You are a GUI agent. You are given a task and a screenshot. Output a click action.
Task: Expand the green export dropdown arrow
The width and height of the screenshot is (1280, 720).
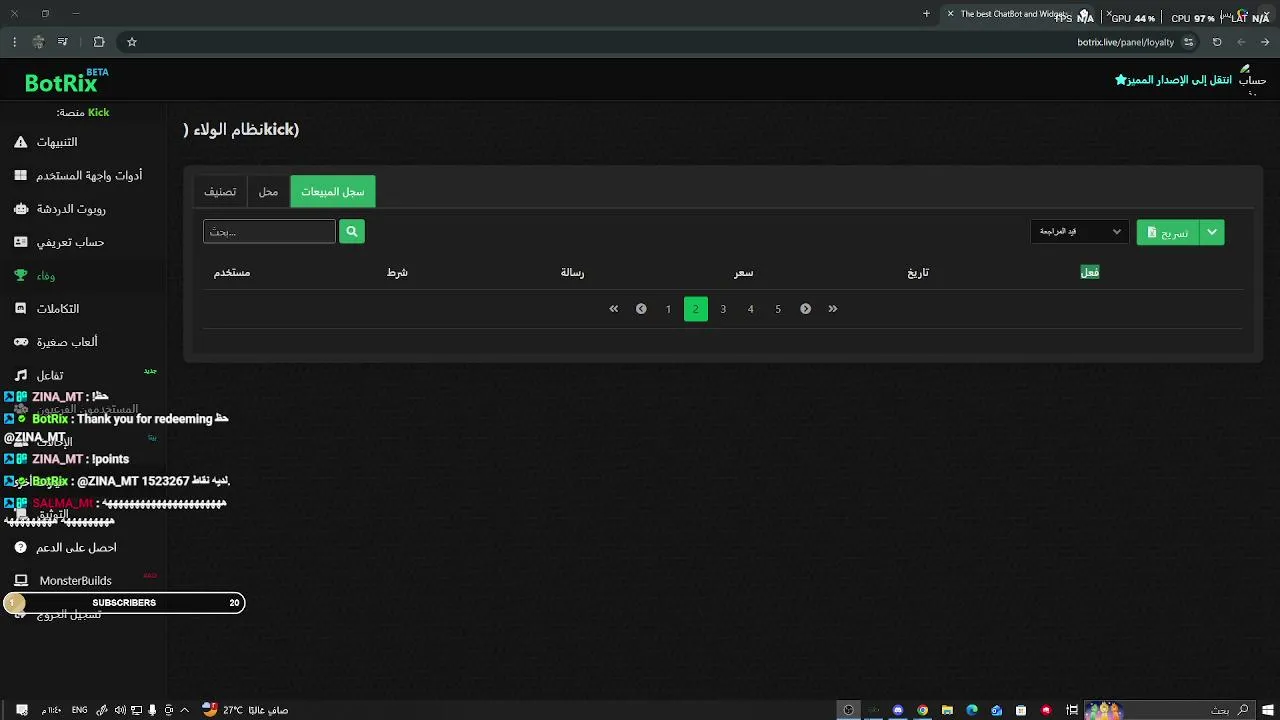click(x=1212, y=232)
